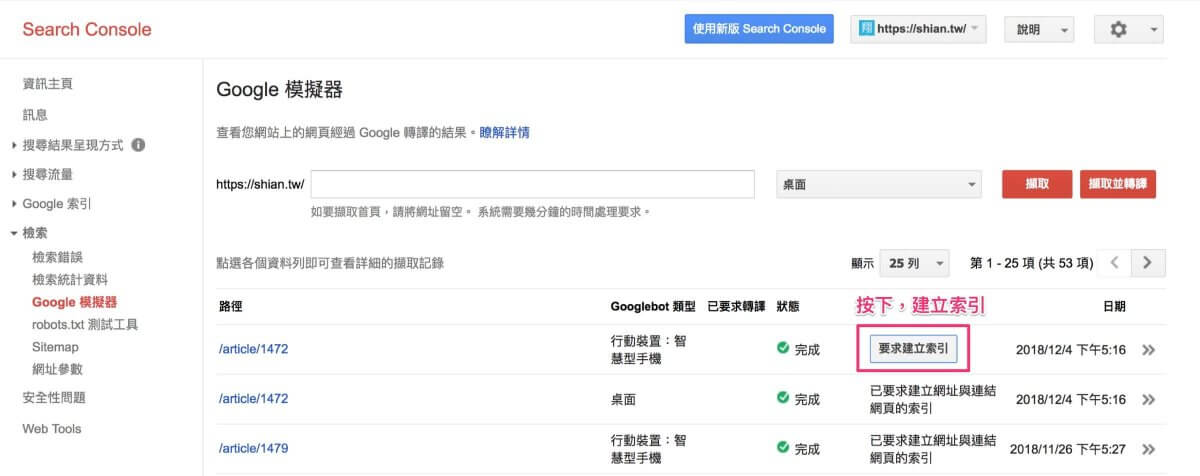Open details arrow for desktop /article/1472 row
The height and width of the screenshot is (476, 1200).
1149,399
